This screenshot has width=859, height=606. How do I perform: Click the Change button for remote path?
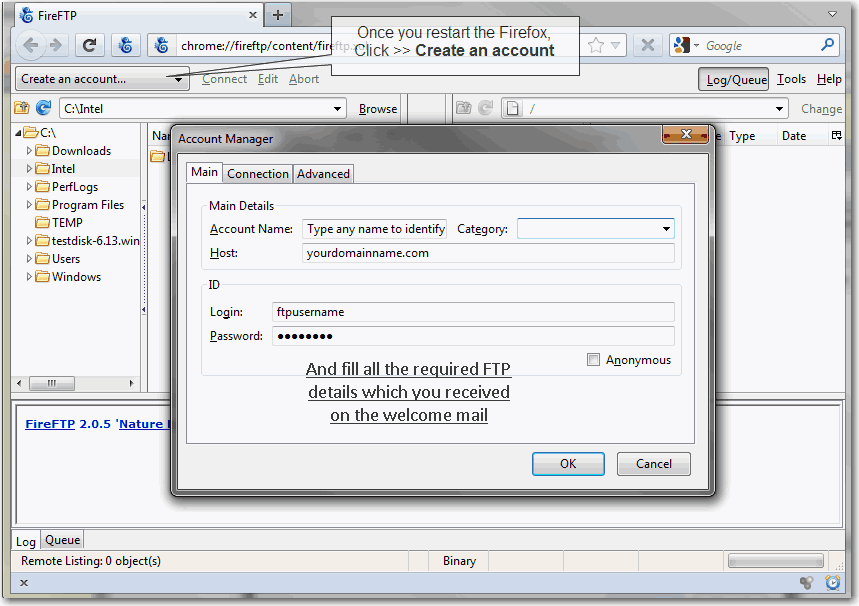pyautogui.click(x=821, y=108)
